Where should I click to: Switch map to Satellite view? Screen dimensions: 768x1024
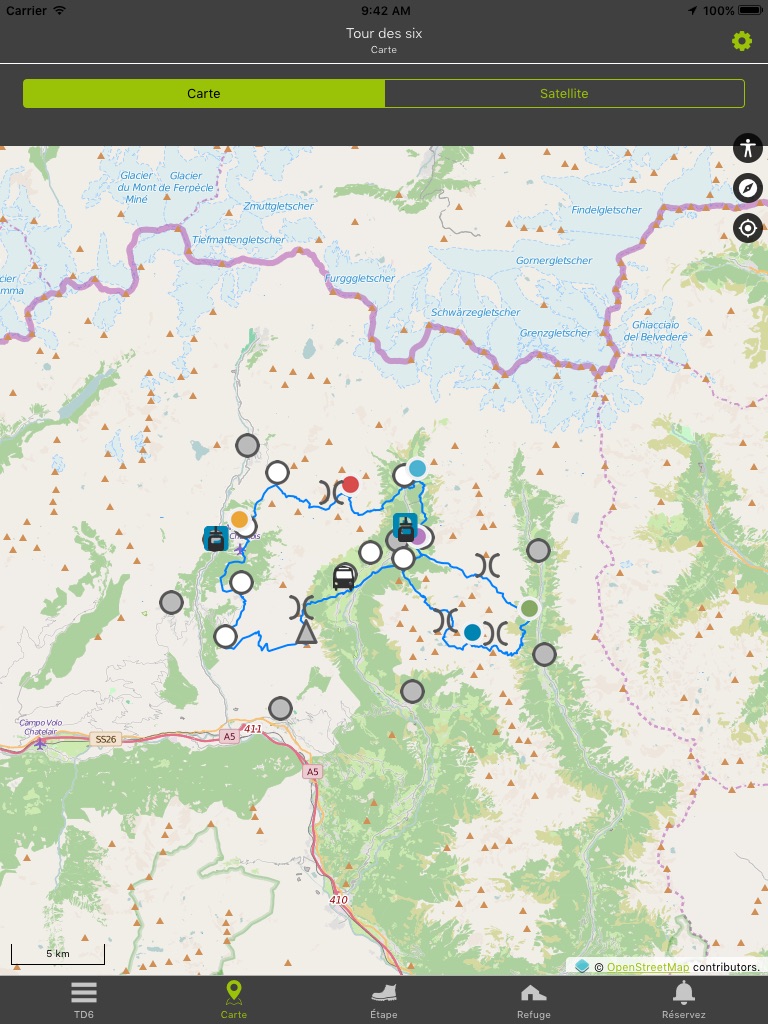pos(564,93)
